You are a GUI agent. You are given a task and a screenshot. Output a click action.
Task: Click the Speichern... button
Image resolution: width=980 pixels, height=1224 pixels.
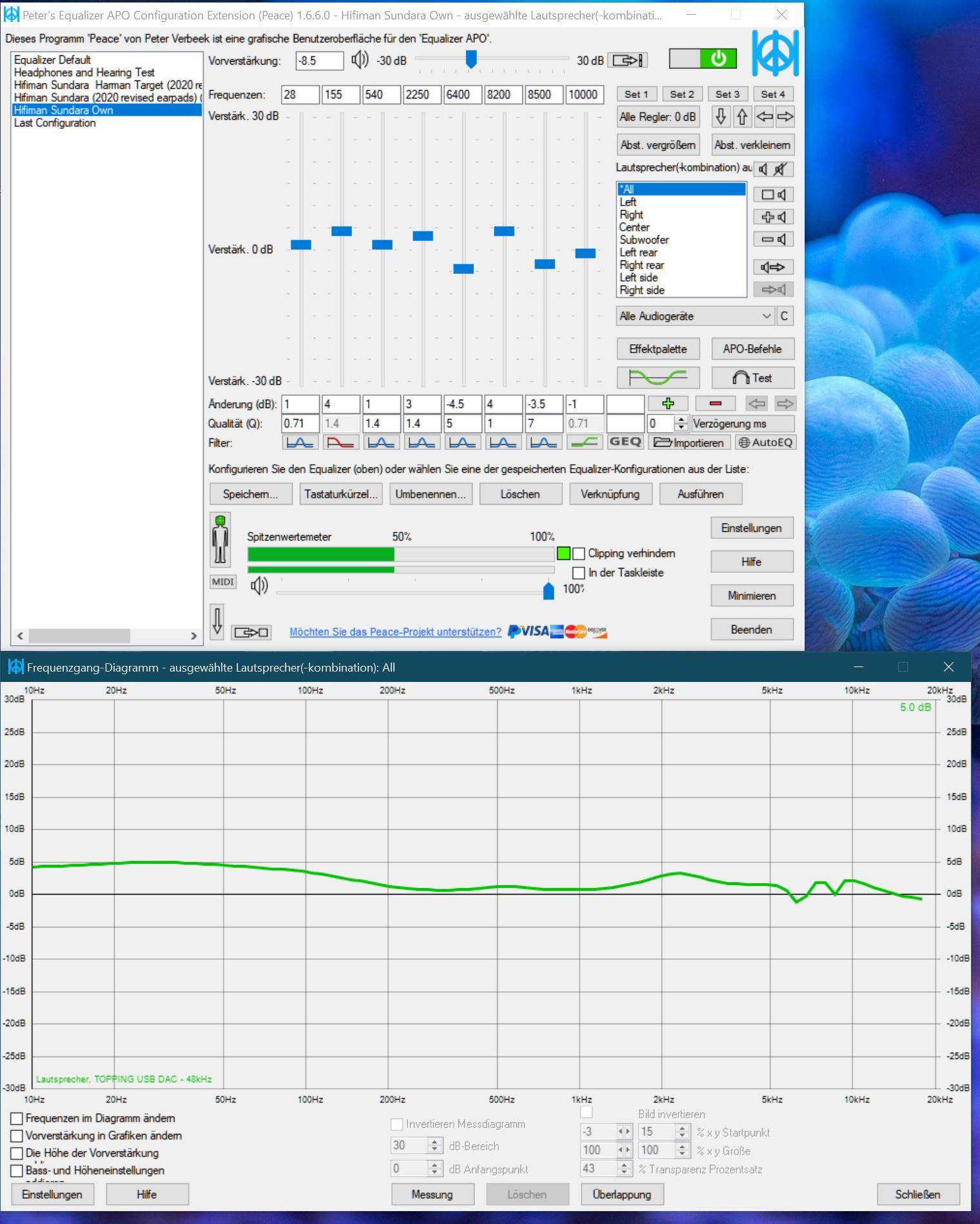pos(250,494)
